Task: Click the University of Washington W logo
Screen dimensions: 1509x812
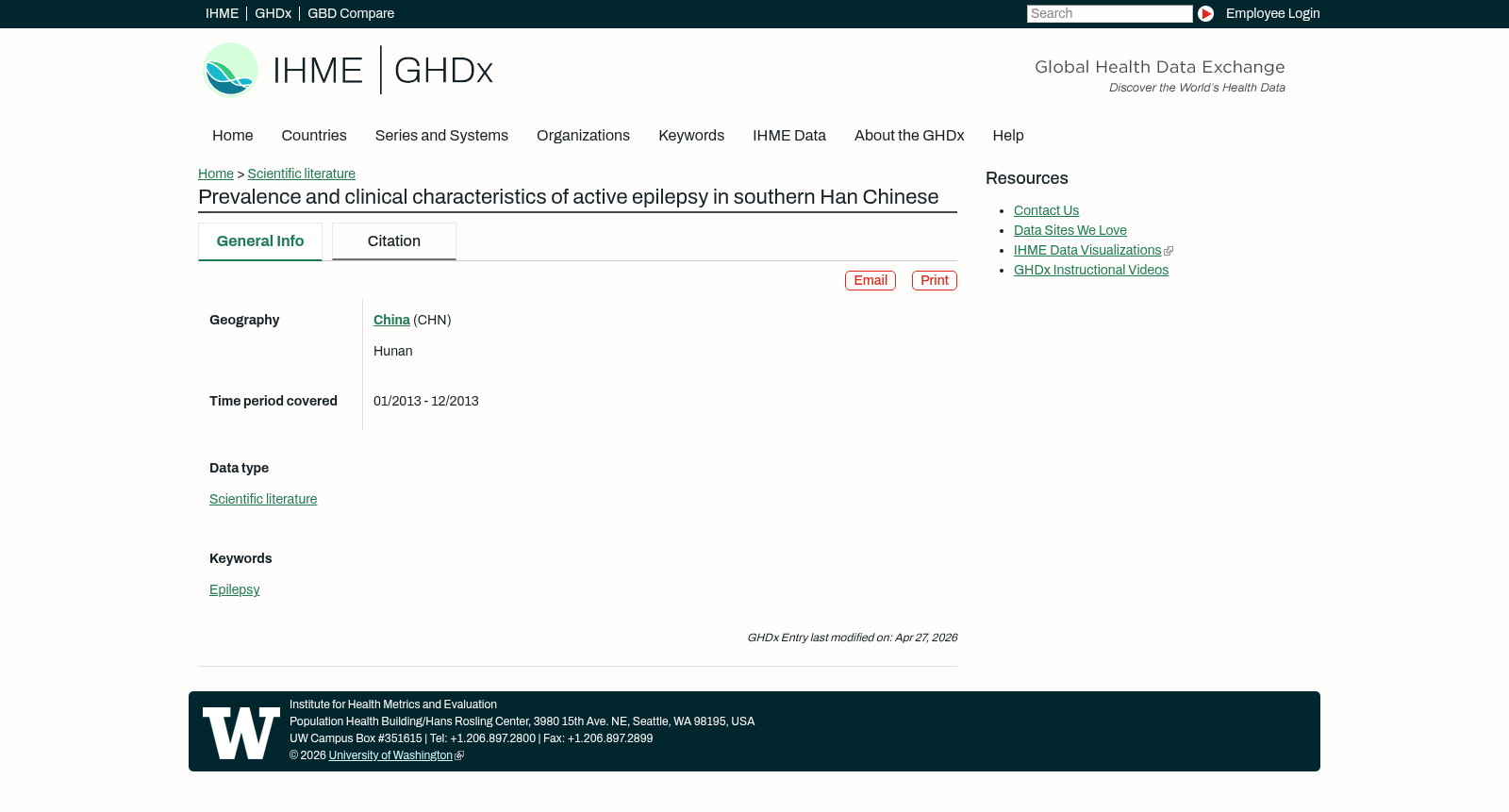Action: click(241, 733)
